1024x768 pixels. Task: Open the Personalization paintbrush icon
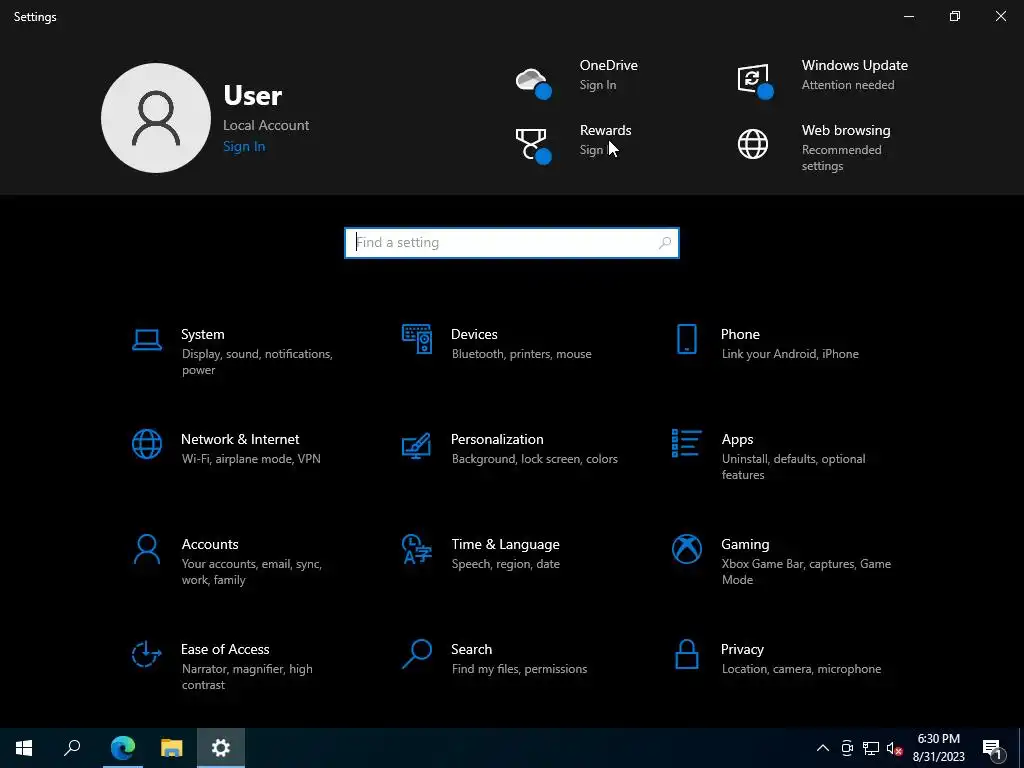pos(417,445)
